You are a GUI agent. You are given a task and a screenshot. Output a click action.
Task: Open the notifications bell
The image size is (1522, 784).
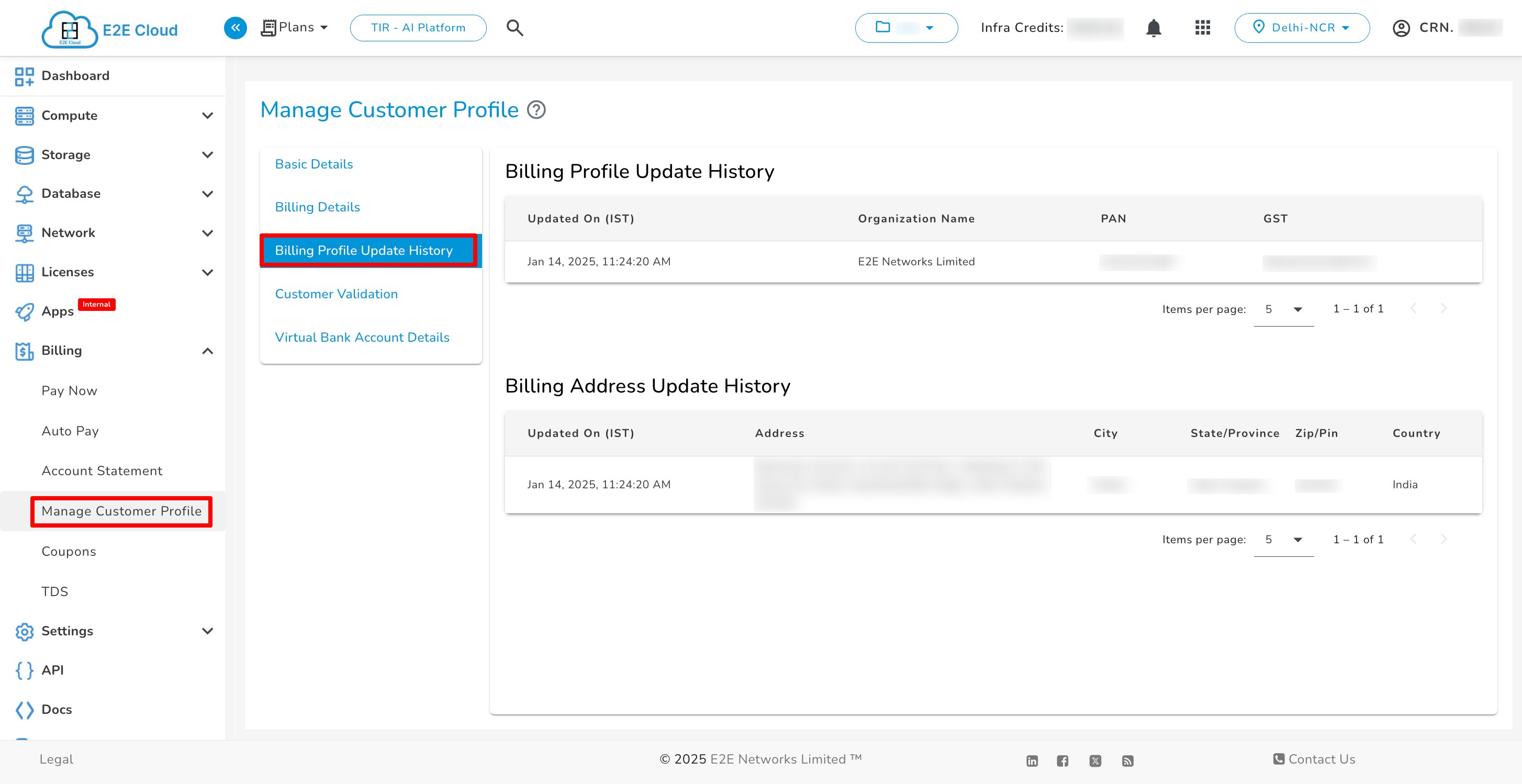click(1154, 28)
